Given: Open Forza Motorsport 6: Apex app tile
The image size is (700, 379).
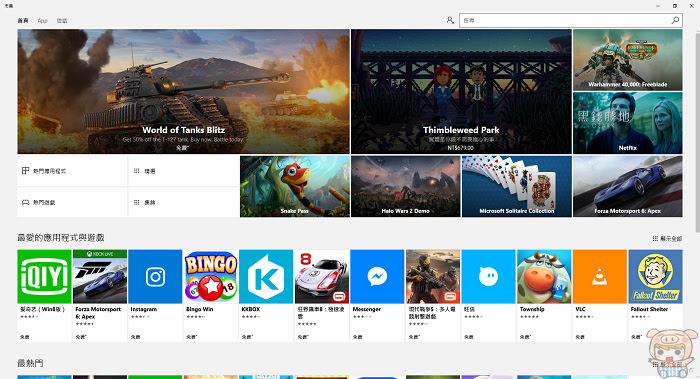Looking at the screenshot, I should pos(100,295).
